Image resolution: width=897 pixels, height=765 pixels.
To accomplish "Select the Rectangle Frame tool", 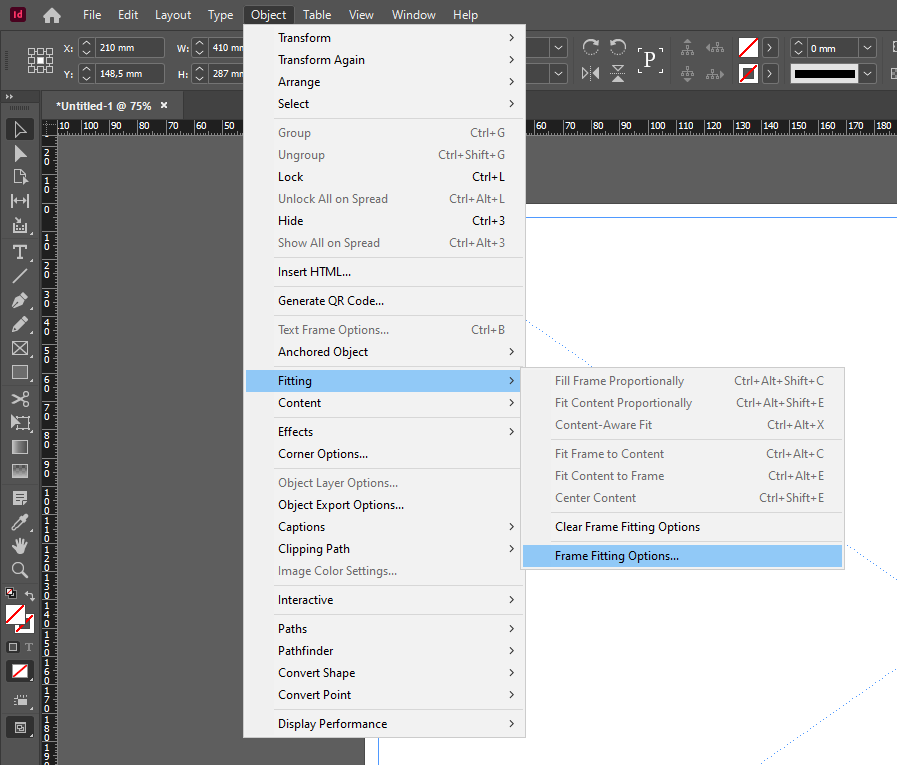I will click(20, 348).
